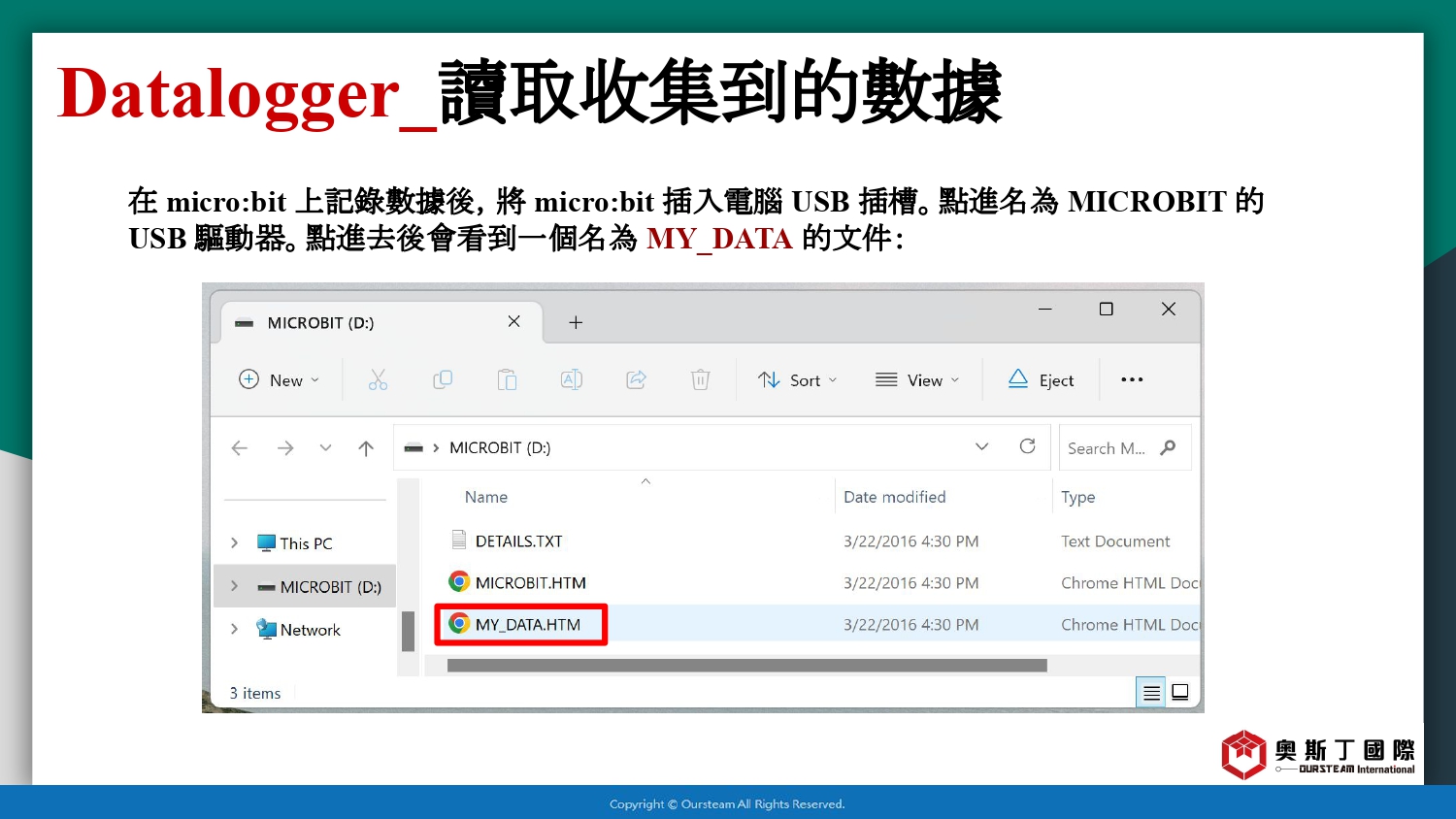Click the Rename icon in toolbar
The image size is (1456, 819).
point(572,380)
